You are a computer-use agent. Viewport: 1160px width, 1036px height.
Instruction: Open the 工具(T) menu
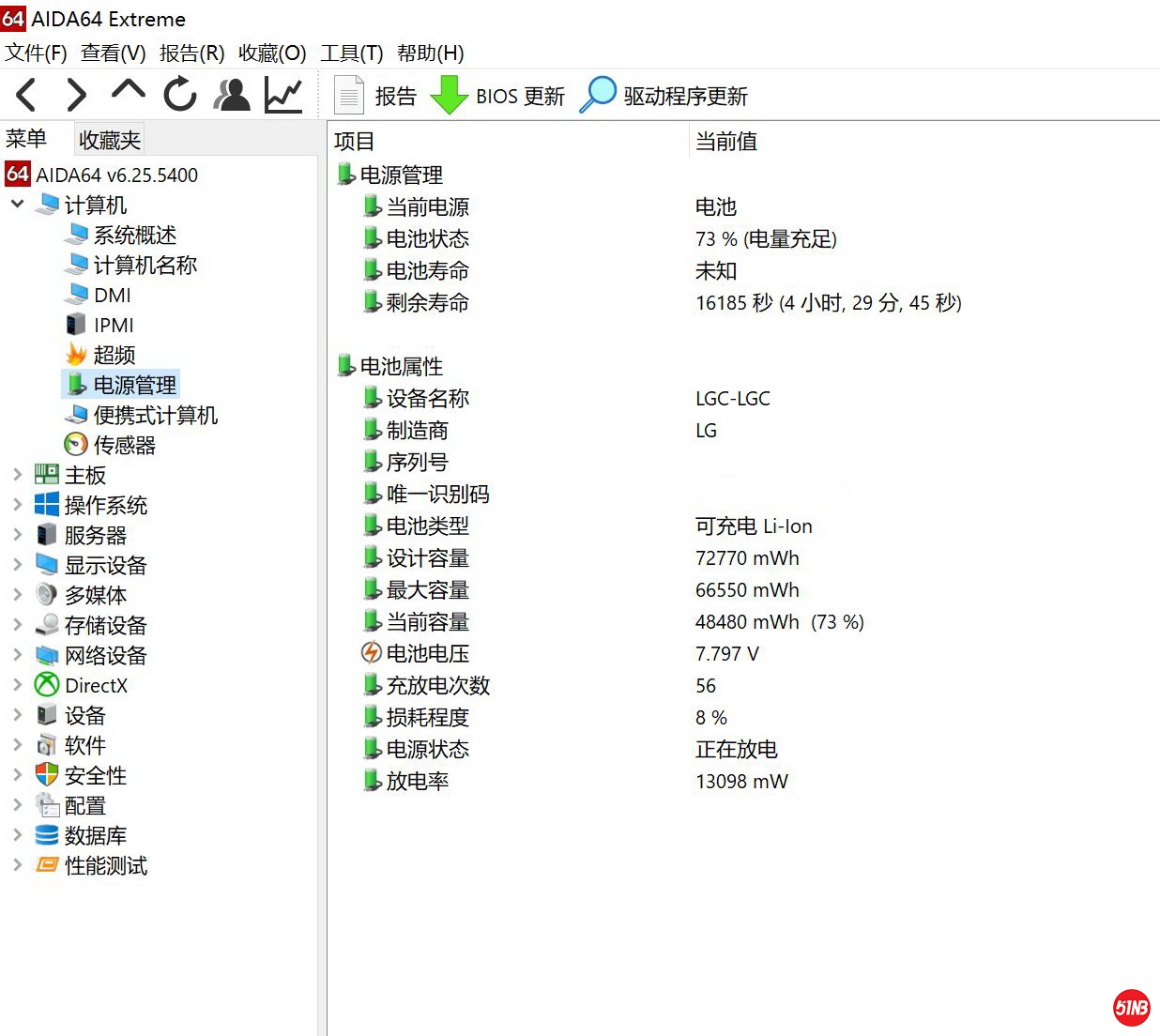pyautogui.click(x=351, y=53)
